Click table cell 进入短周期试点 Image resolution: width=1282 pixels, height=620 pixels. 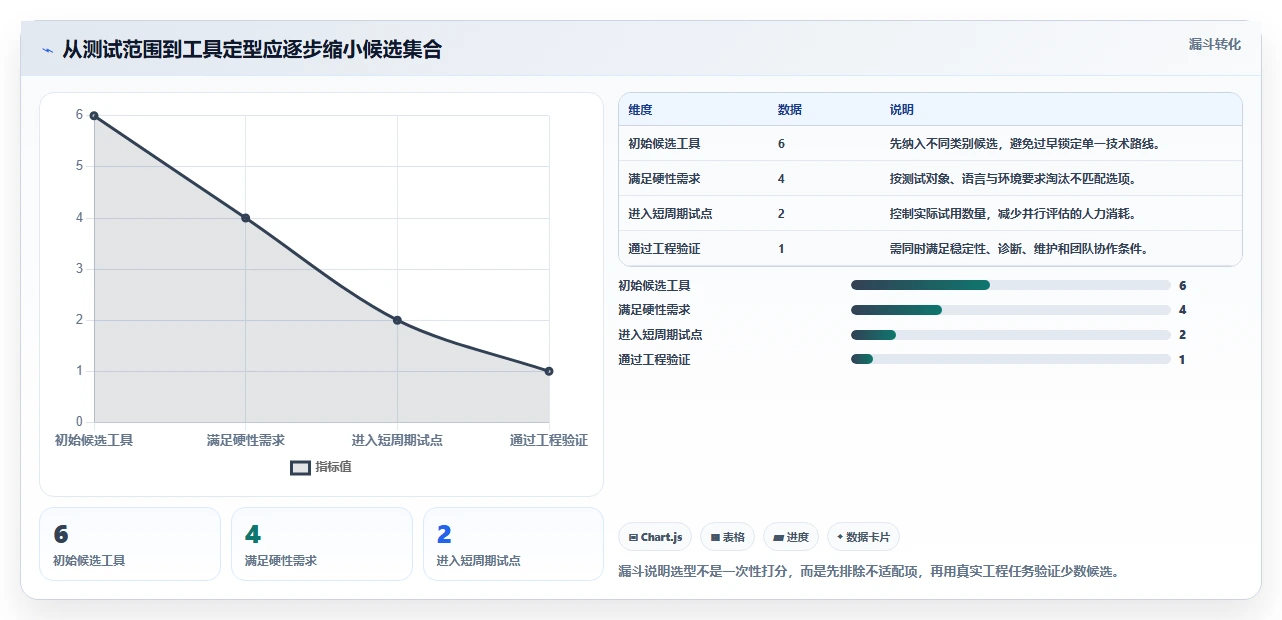(670, 214)
